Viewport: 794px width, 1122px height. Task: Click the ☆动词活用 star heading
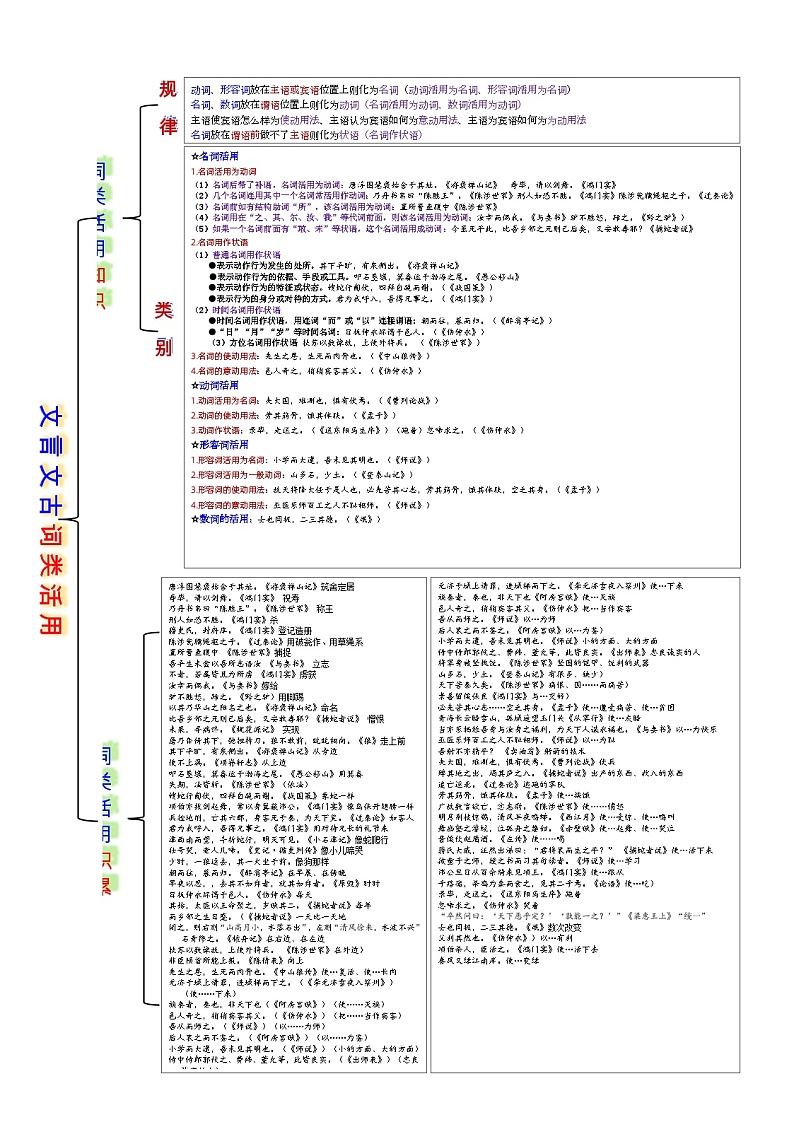click(214, 384)
